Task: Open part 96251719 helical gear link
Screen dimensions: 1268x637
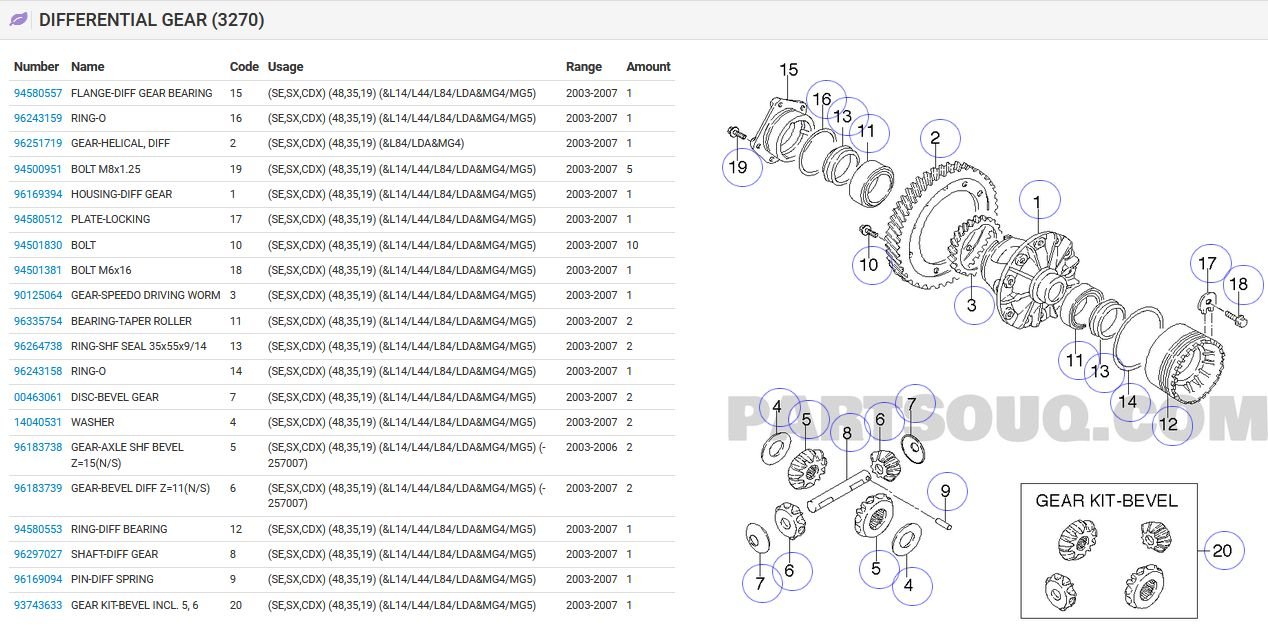Action: 38,143
